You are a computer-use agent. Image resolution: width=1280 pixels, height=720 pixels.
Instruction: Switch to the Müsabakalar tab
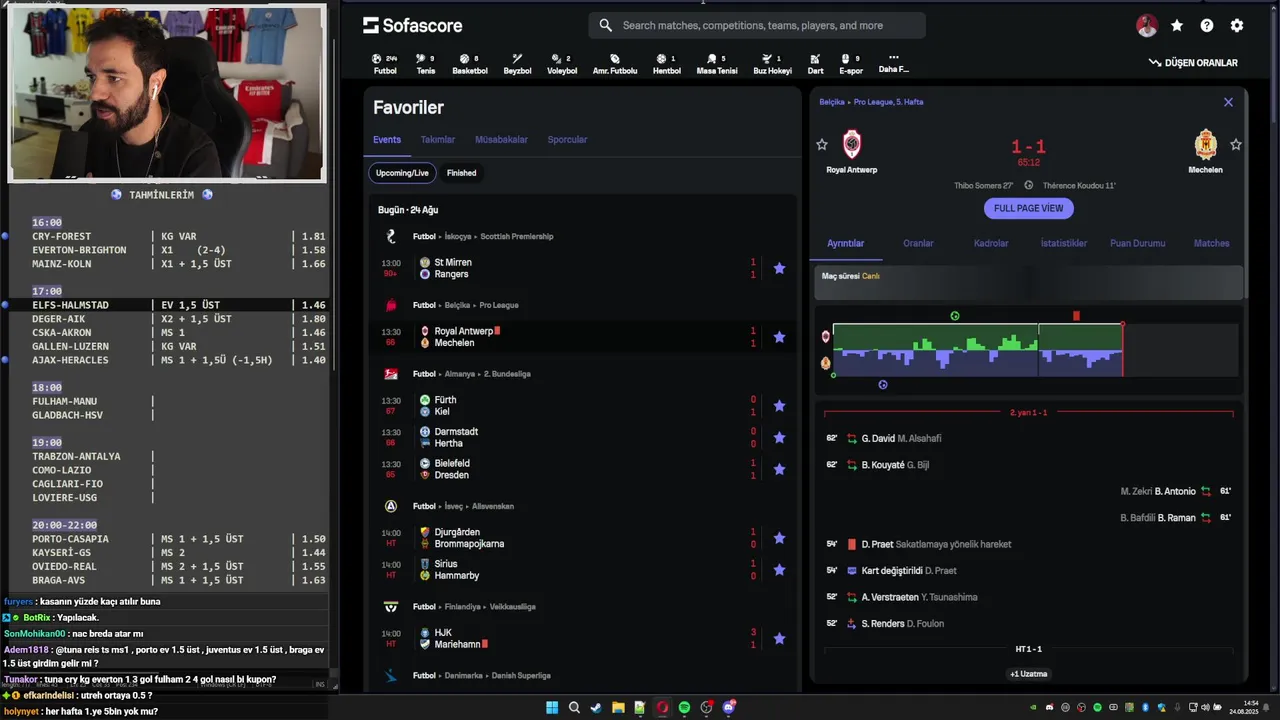click(501, 140)
